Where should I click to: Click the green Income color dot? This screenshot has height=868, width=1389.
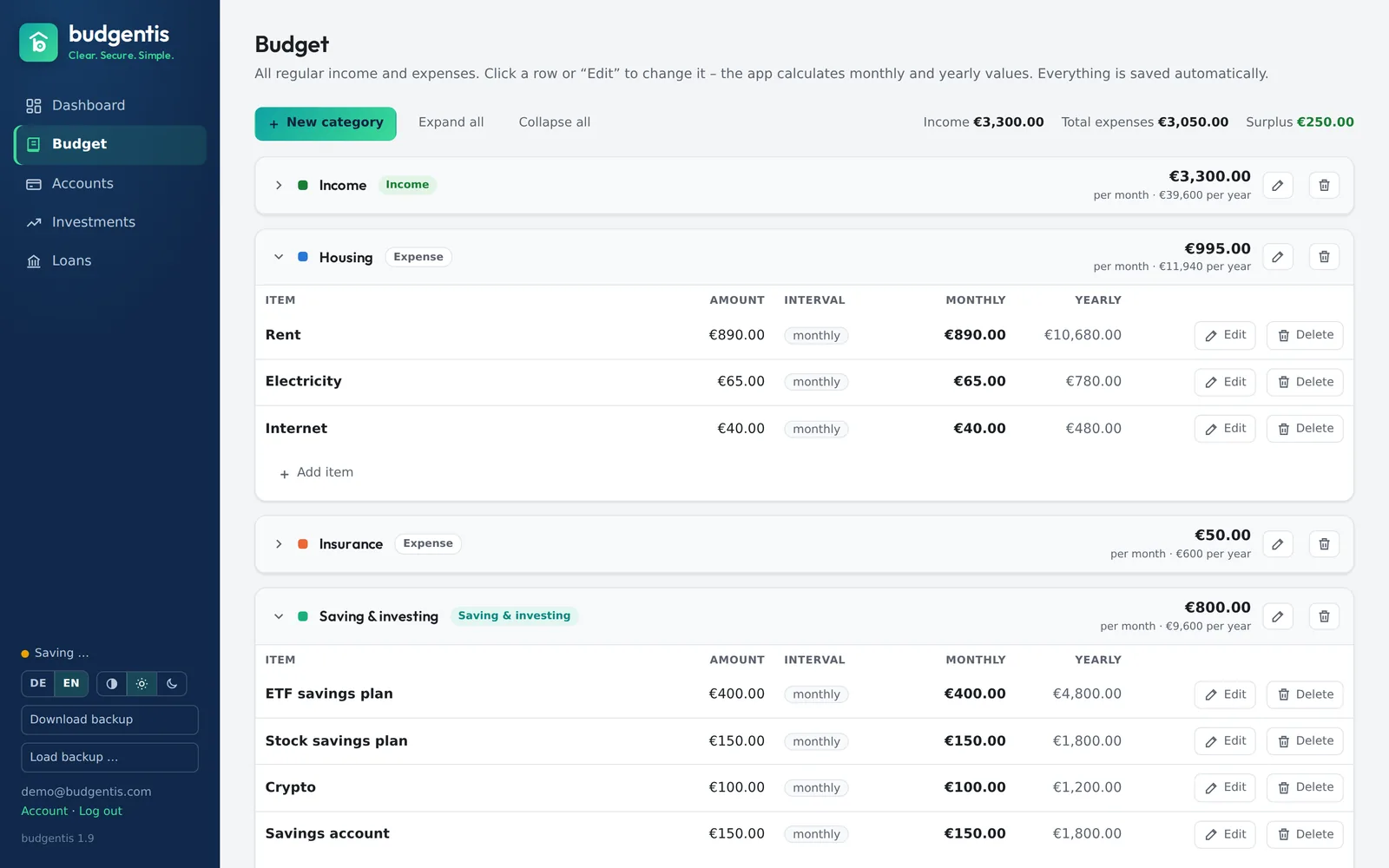click(x=303, y=185)
